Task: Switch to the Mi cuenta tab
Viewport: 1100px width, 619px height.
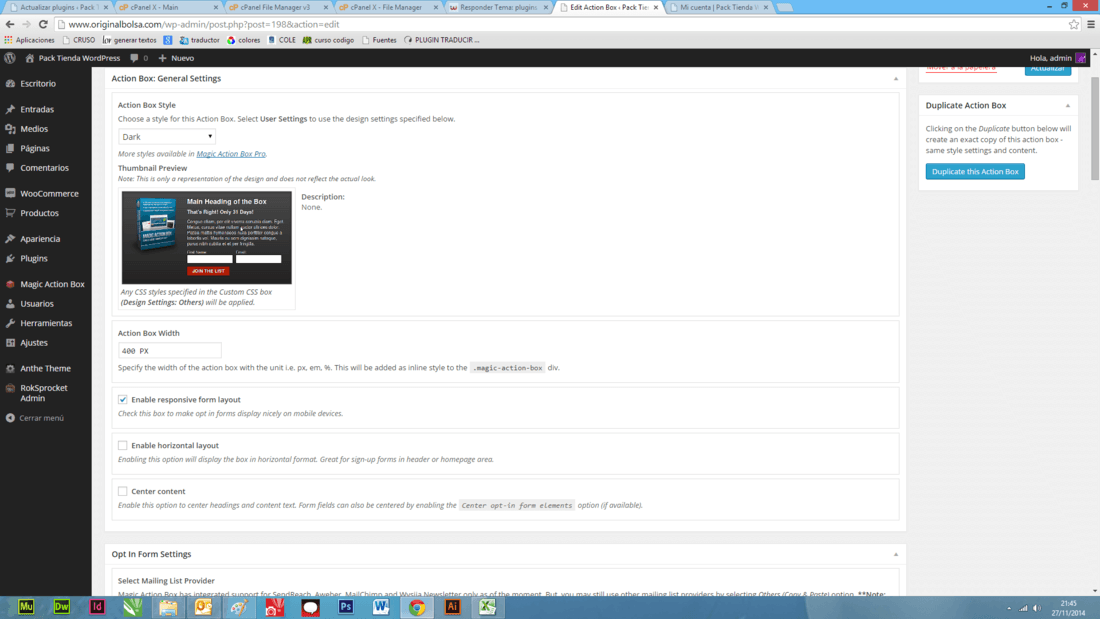Action: 717,7
